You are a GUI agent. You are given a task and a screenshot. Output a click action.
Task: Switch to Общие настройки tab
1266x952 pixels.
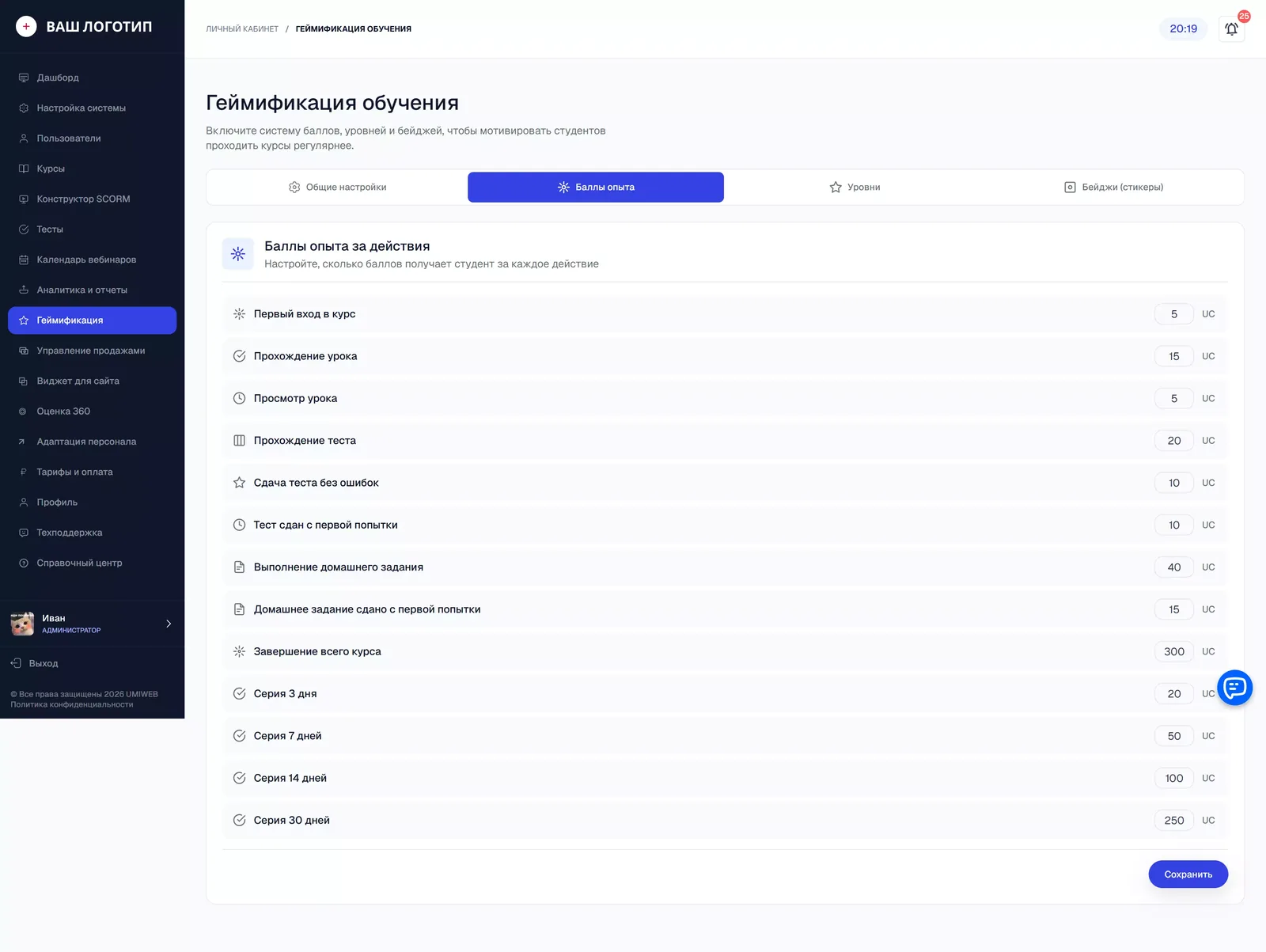tap(337, 187)
